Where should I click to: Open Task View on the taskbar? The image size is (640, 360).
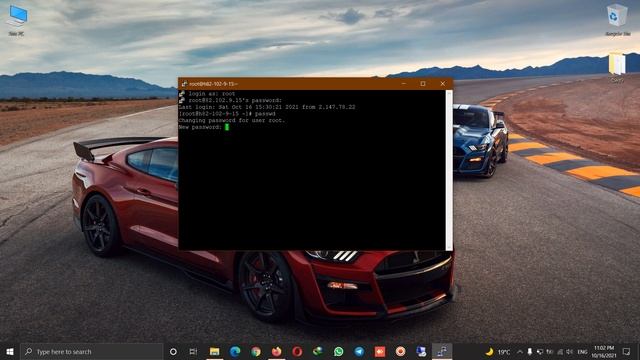click(193, 351)
